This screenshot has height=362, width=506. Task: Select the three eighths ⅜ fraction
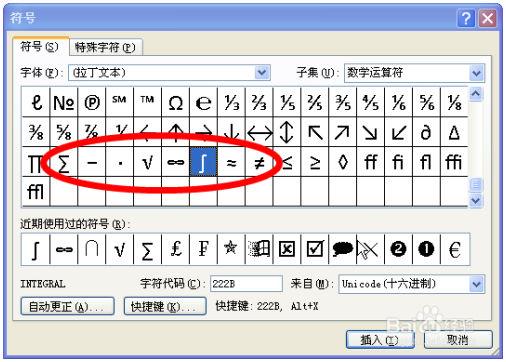tap(36, 132)
